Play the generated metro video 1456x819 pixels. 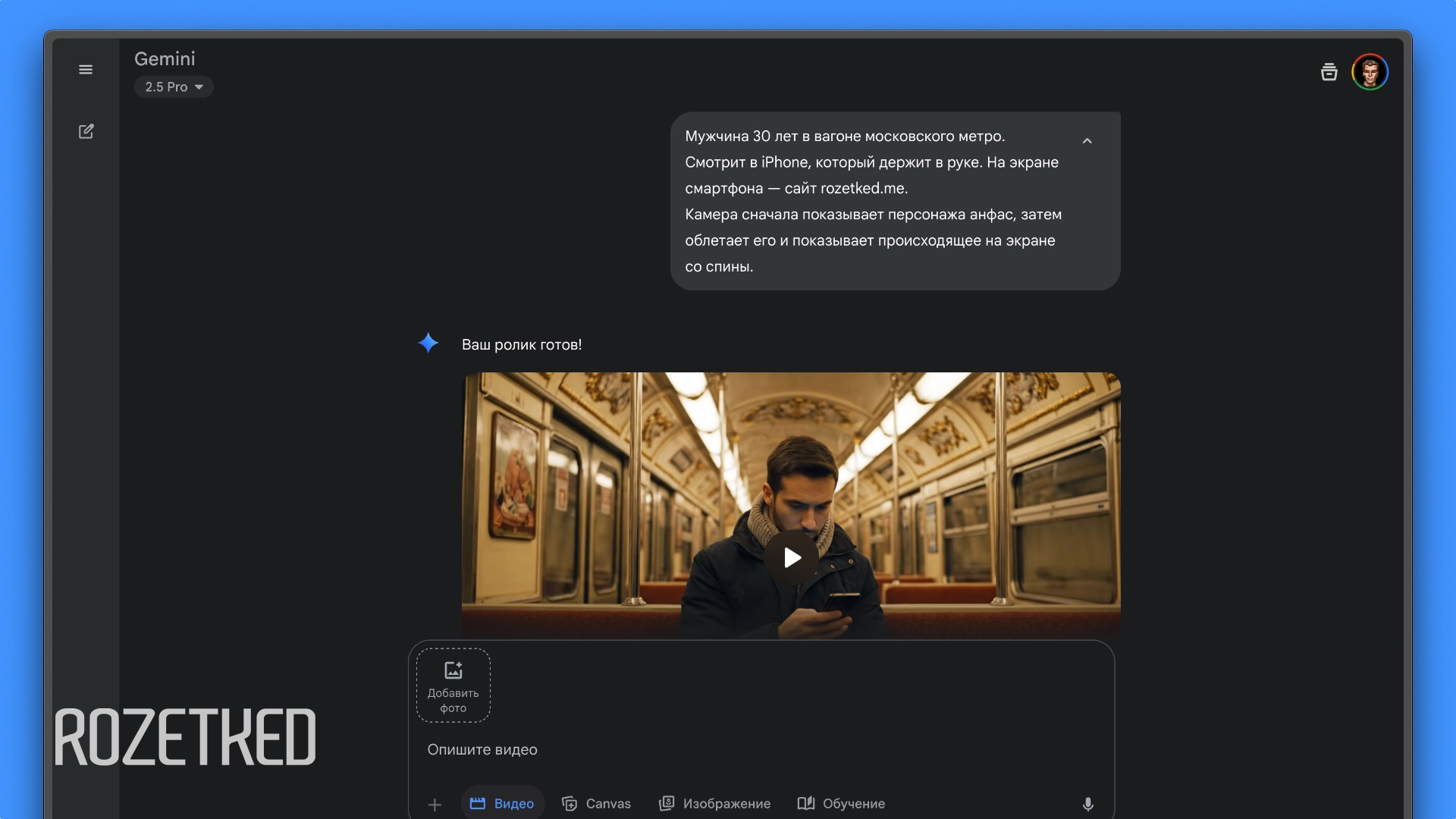(x=792, y=557)
